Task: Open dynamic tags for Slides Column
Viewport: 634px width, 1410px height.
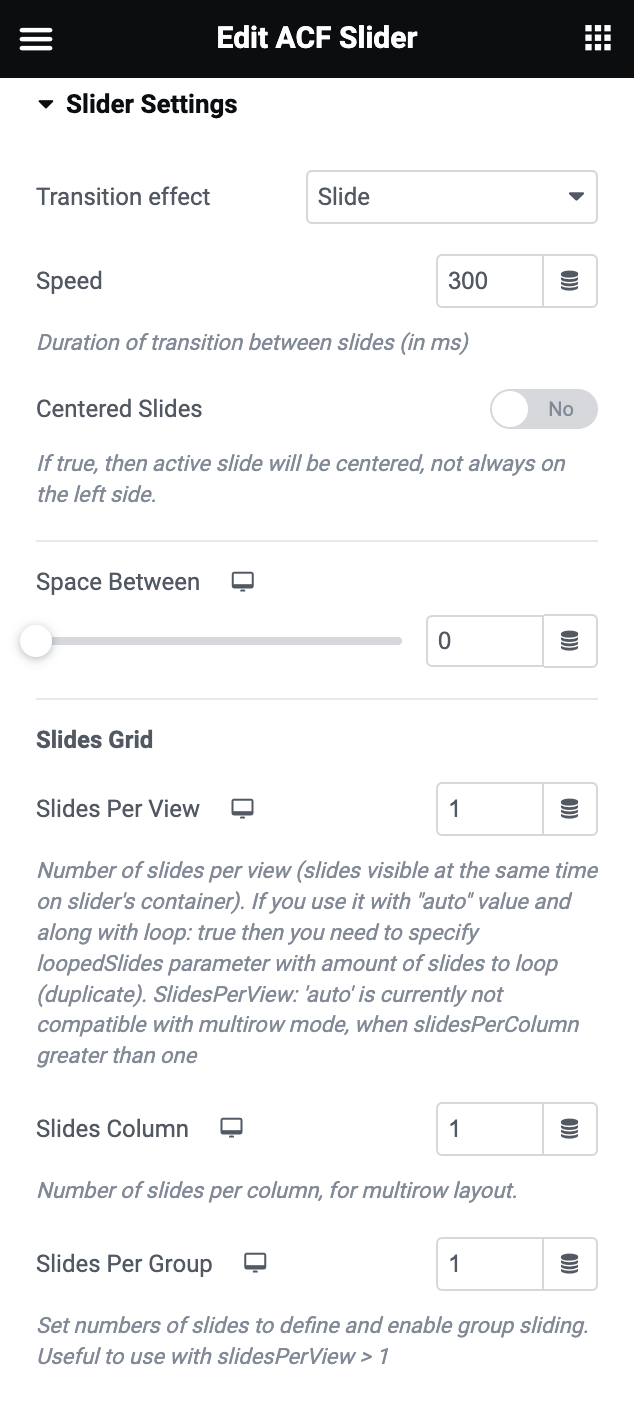Action: click(x=569, y=1129)
